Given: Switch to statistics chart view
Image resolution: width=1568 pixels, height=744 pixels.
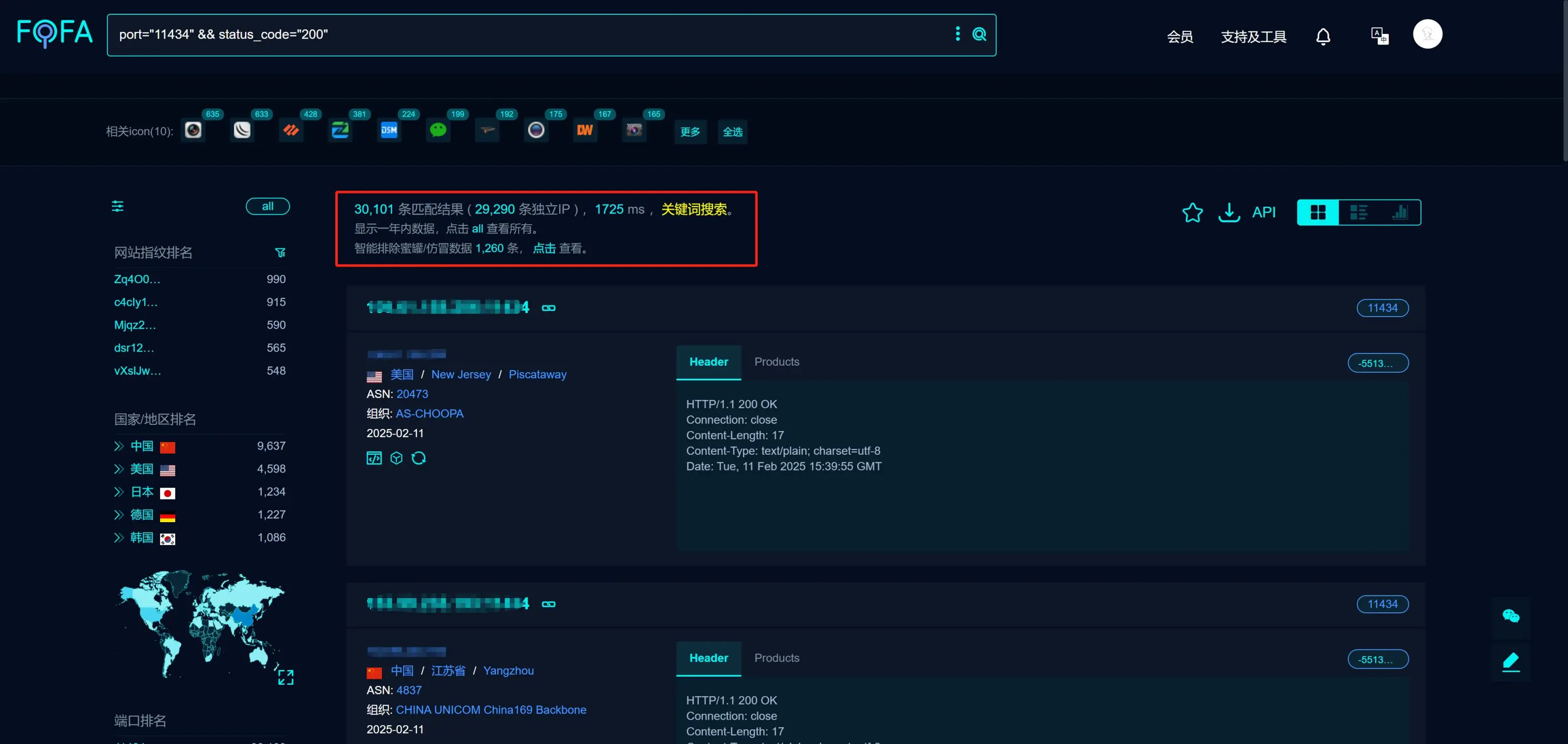Looking at the screenshot, I should click(1399, 213).
